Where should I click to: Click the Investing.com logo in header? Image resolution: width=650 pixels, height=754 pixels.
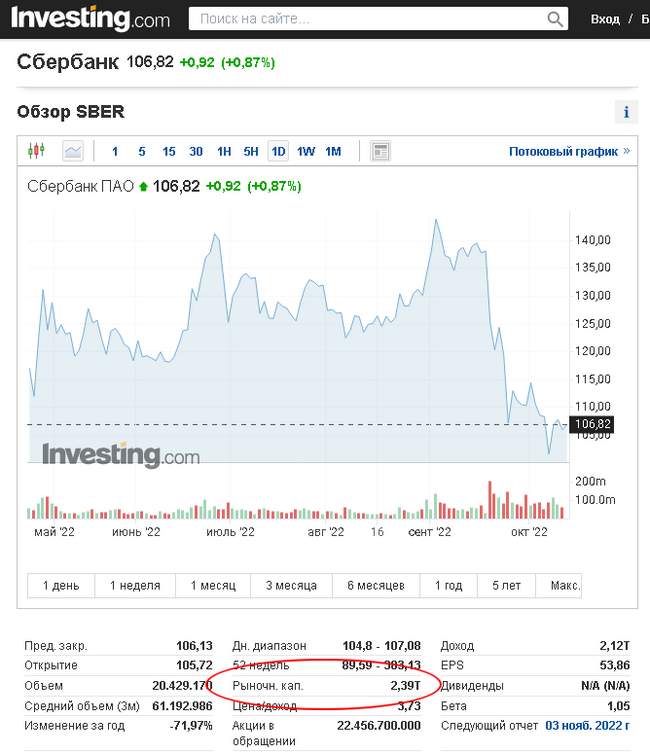[x=90, y=19]
